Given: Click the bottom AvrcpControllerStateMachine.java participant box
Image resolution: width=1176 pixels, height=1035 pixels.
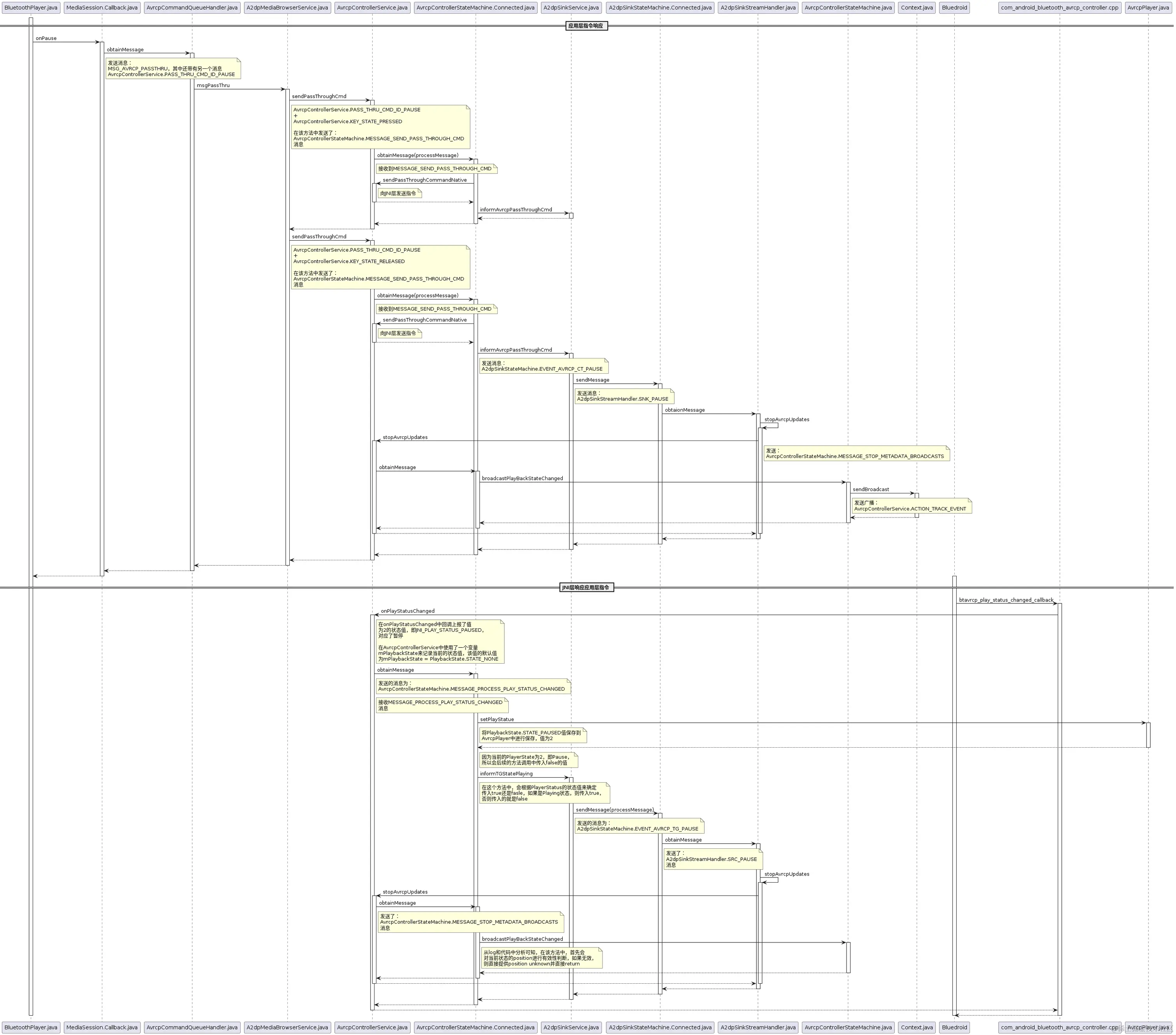Looking at the screenshot, I should tap(847, 1027).
